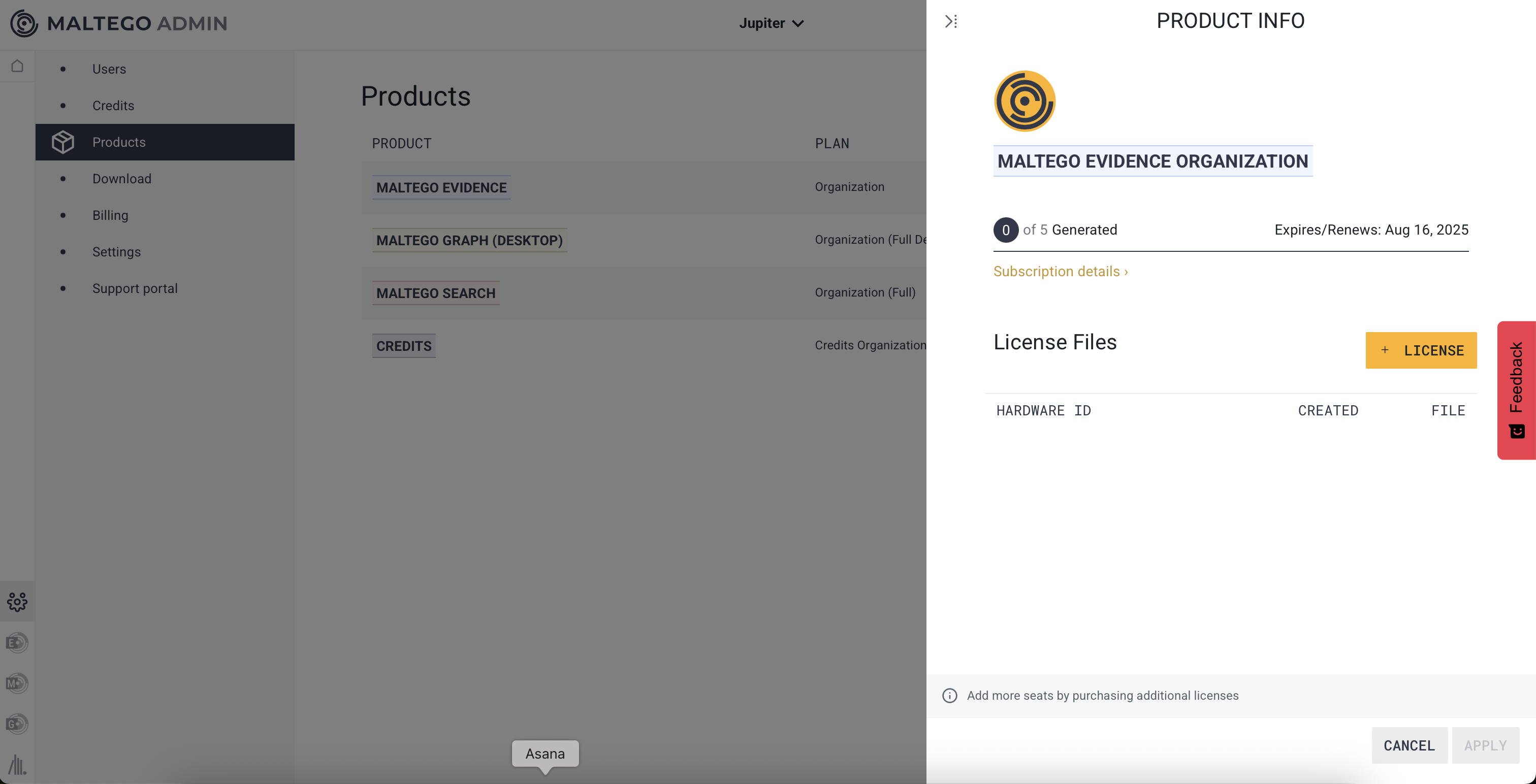Click Add more seats by purchasing text
Viewport: 1536px width, 784px height.
pyautogui.click(x=1103, y=696)
